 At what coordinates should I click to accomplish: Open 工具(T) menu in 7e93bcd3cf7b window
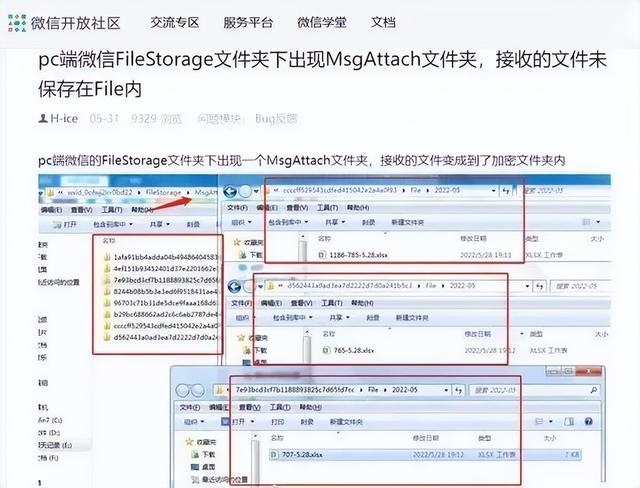(x=280, y=407)
